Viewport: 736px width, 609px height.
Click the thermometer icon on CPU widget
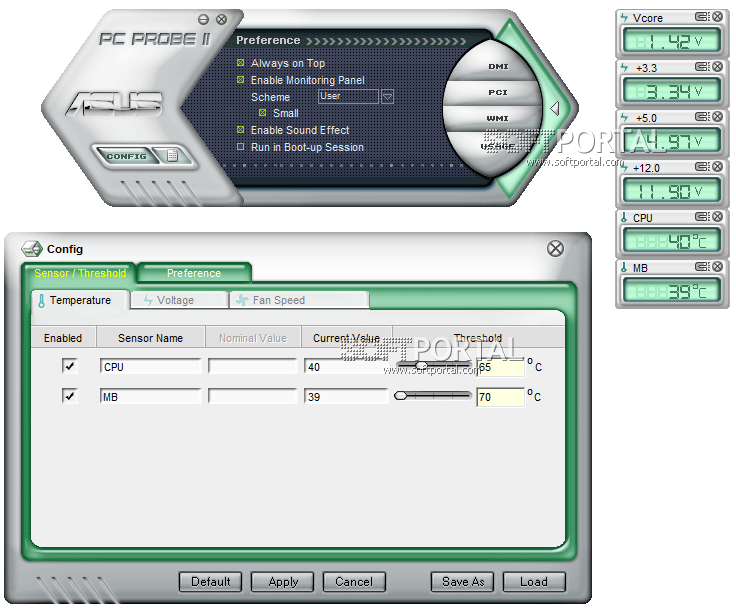[624, 217]
